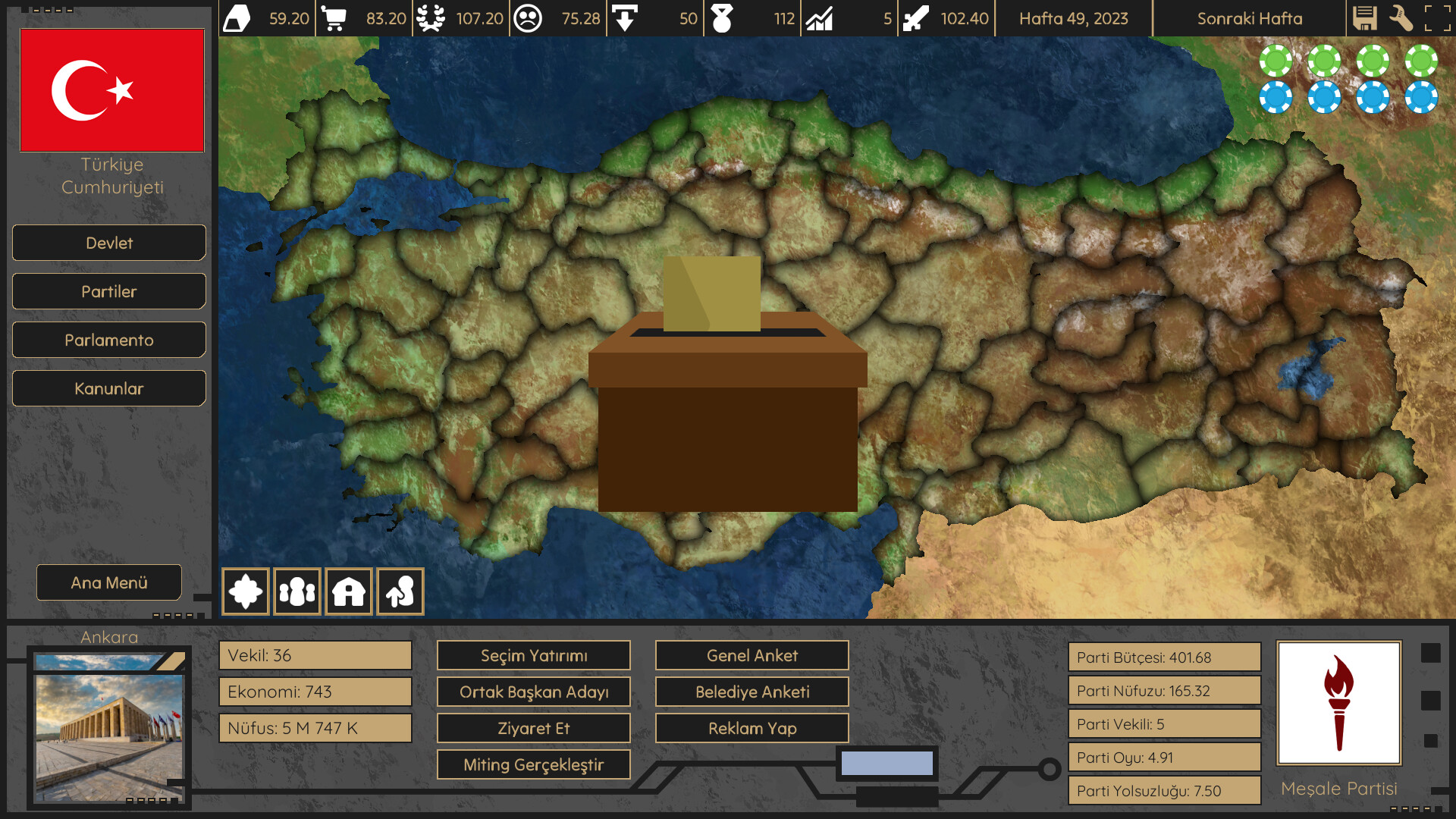Select the house map mode icon
The width and height of the screenshot is (1456, 819).
click(x=349, y=591)
